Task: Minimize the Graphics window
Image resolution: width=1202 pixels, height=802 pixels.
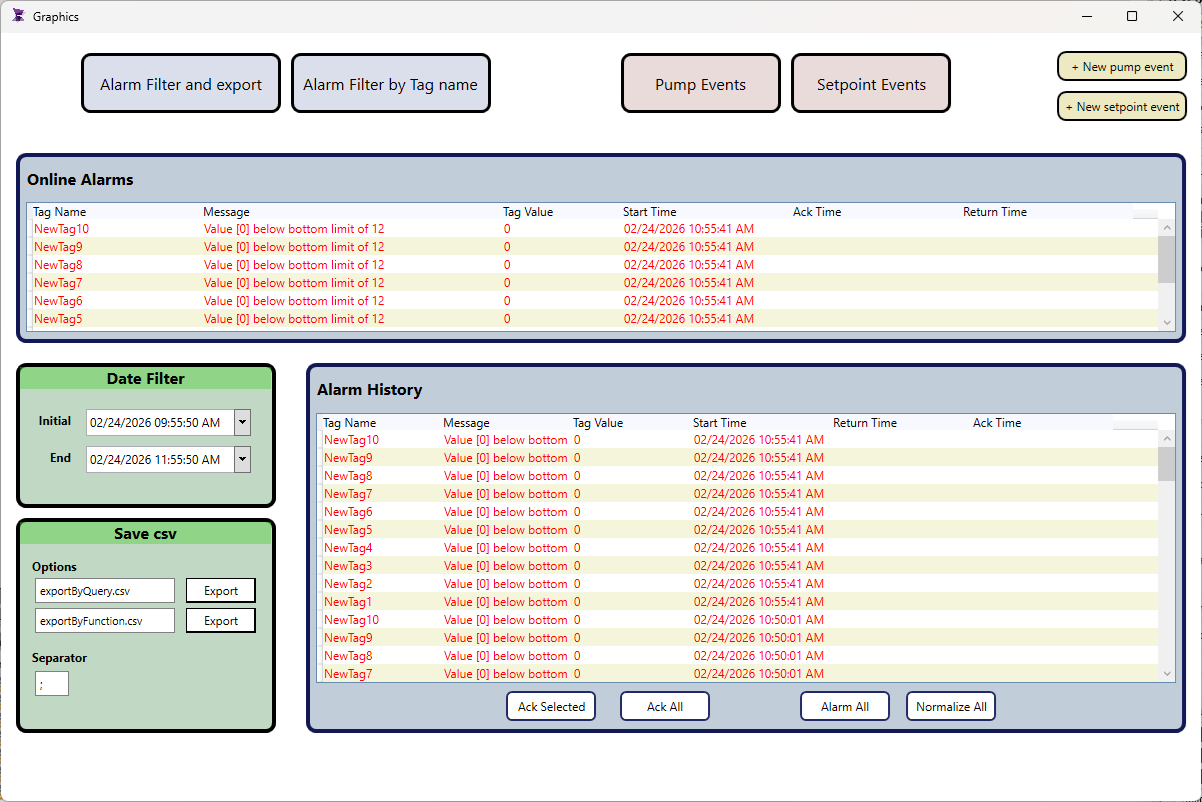Action: [x=1086, y=16]
